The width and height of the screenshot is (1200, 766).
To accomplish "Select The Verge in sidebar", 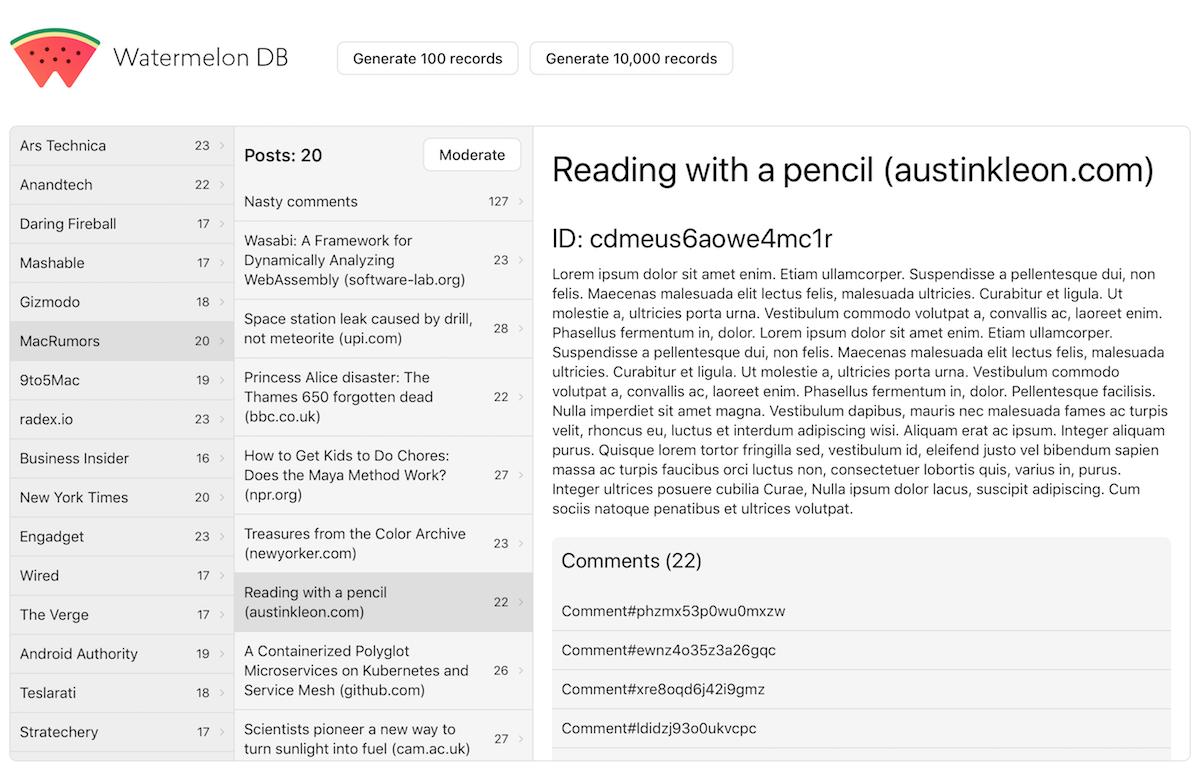I will 54,615.
